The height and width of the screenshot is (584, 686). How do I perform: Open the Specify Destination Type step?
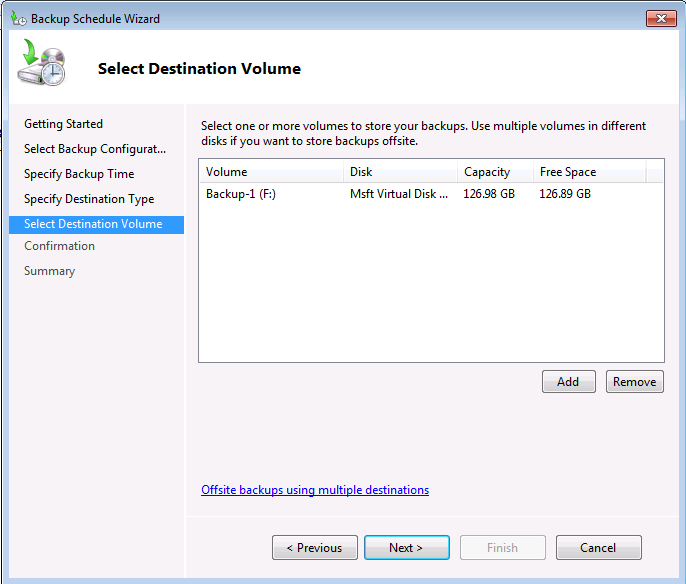[89, 199]
